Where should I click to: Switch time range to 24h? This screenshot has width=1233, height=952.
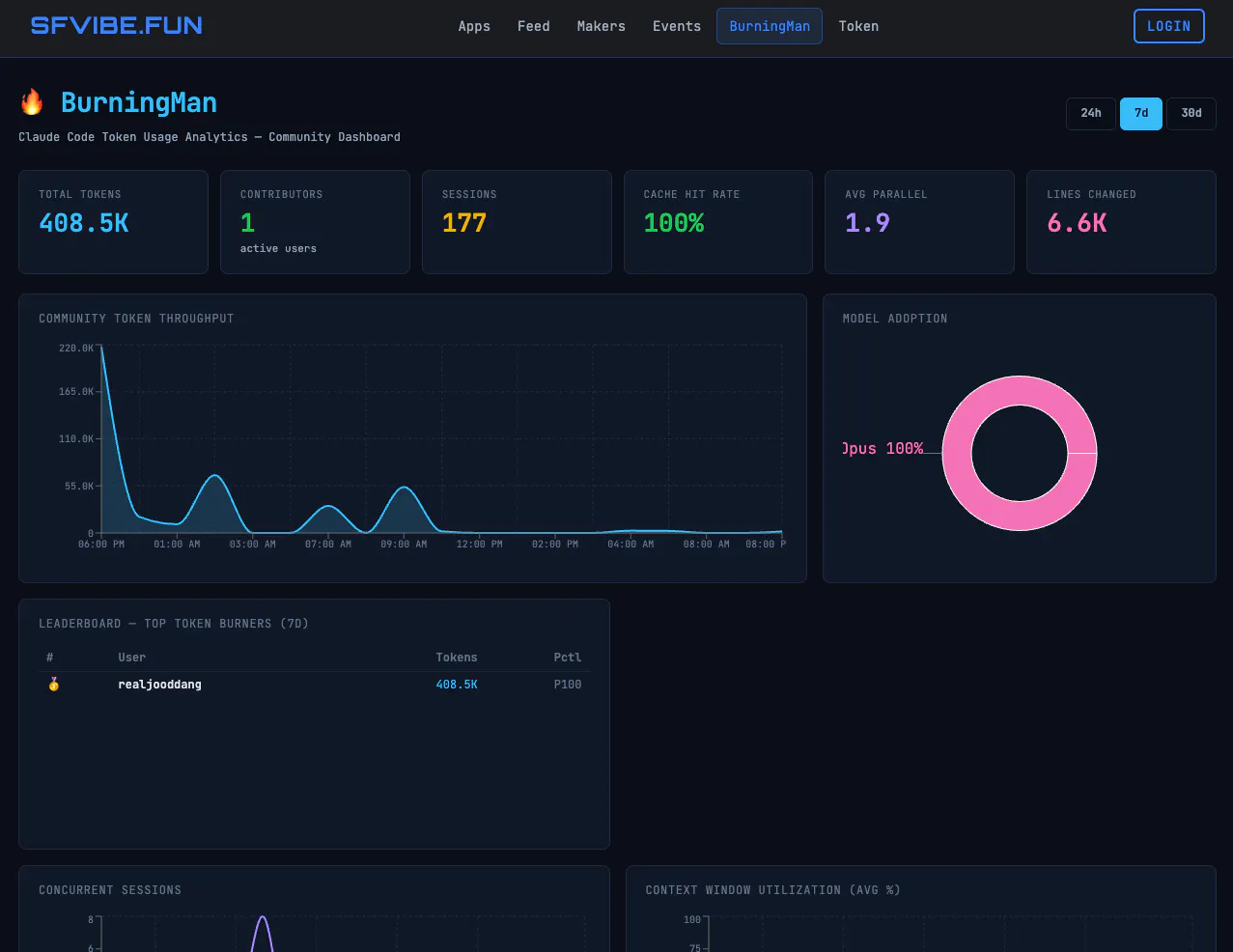pos(1091,113)
